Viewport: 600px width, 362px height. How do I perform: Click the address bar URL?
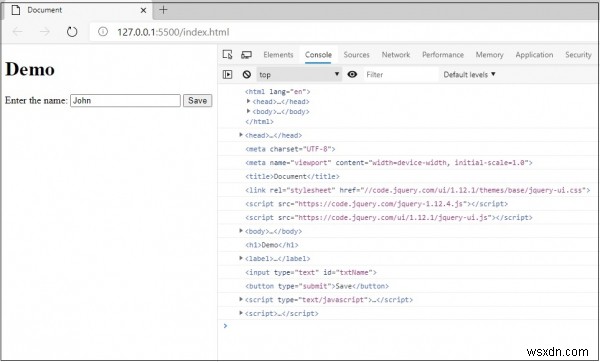173,32
